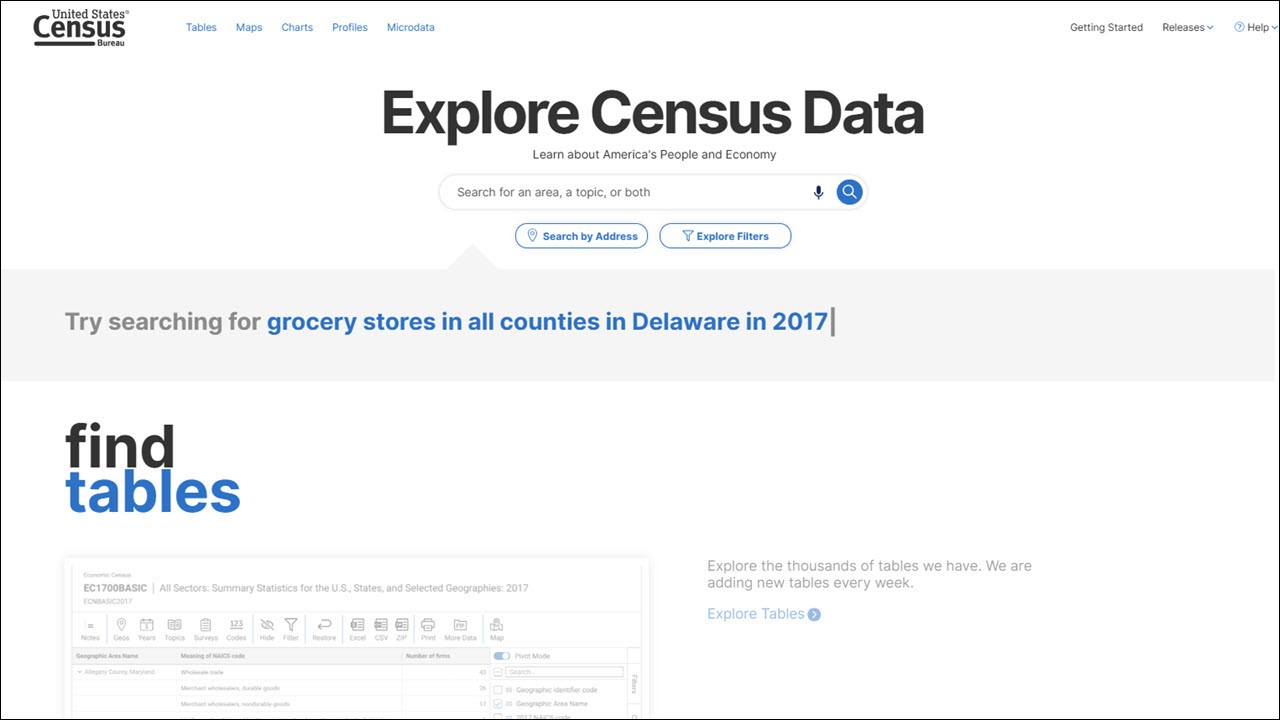This screenshot has height=720, width=1280.
Task: Click the Explore Filters button
Action: [x=725, y=236]
